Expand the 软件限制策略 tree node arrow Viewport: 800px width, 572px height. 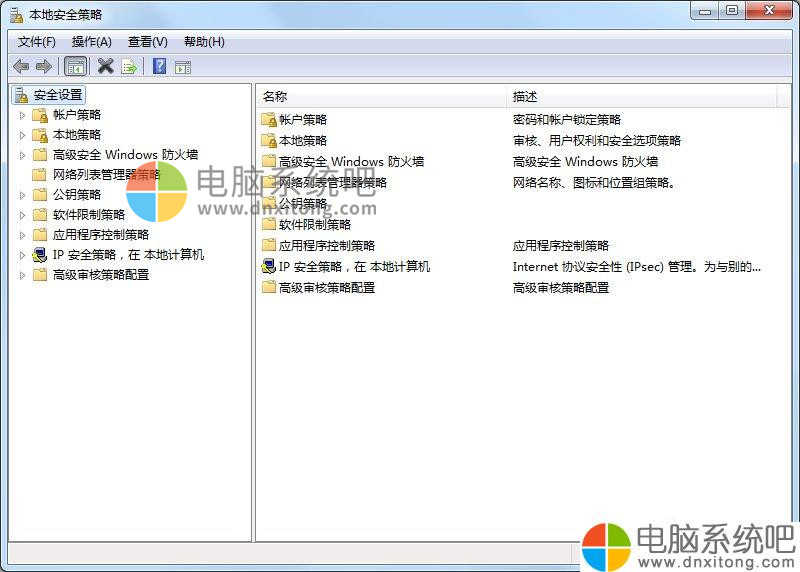coord(22,215)
